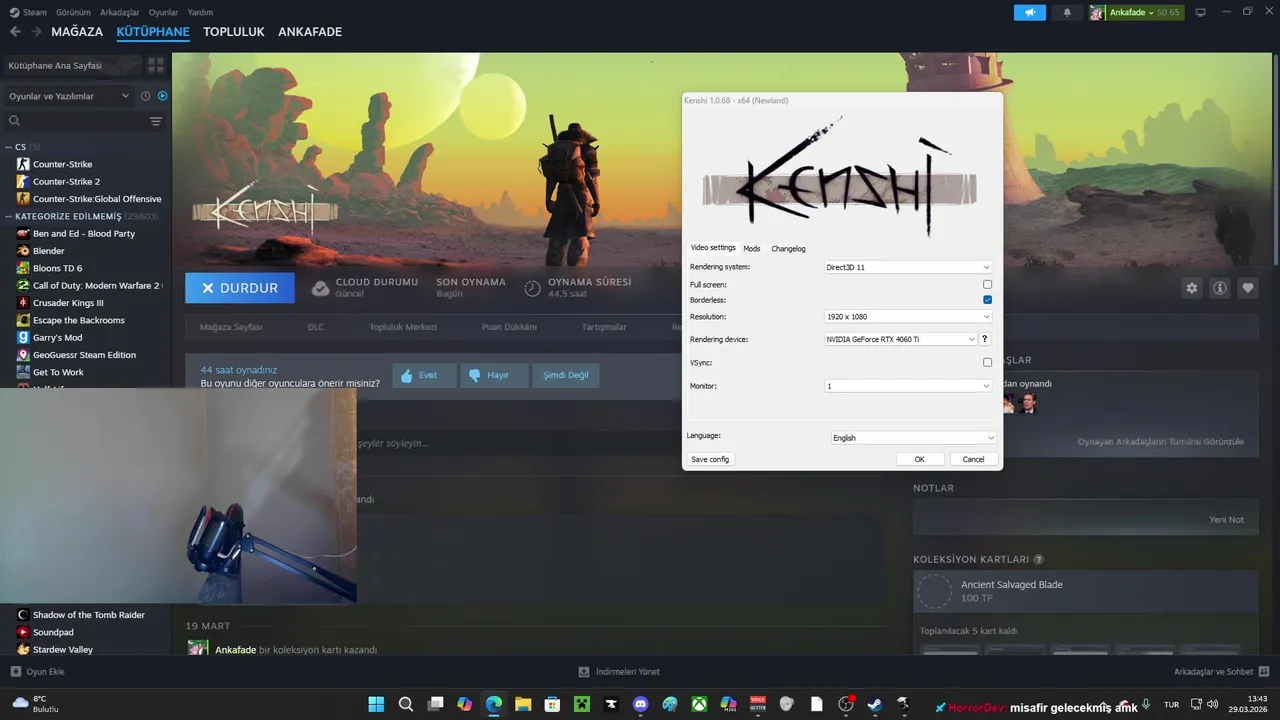Screen dimensions: 1280x720
Task: Click the Şimdi Değil button
Action: (566, 375)
